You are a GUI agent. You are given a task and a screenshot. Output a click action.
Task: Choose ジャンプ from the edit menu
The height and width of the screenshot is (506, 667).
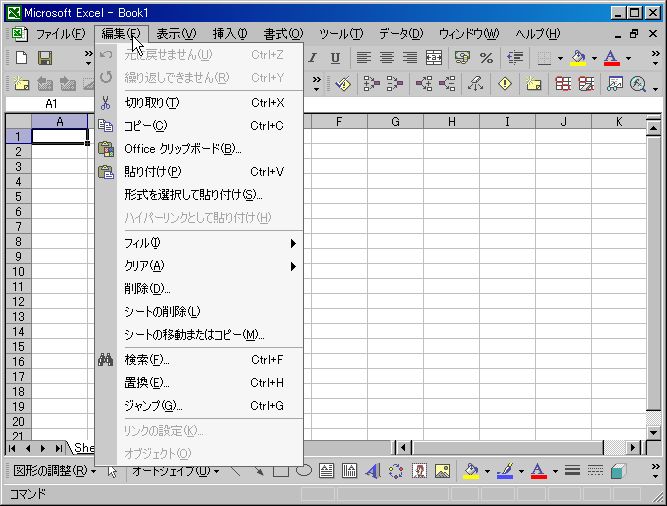pos(199,406)
